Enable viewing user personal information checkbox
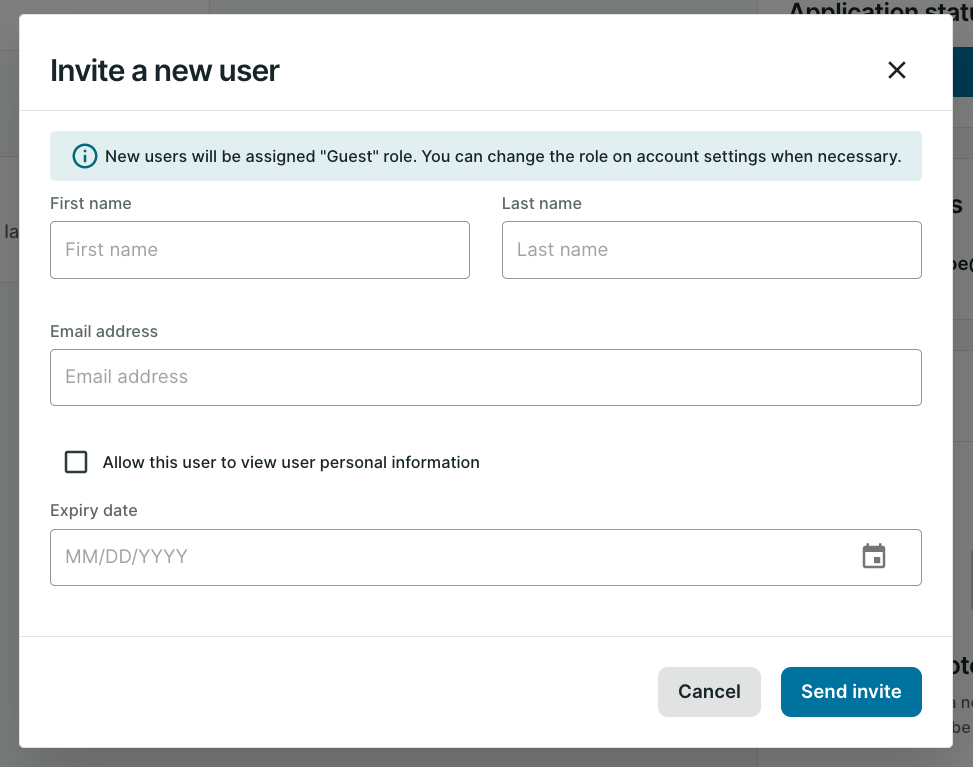The width and height of the screenshot is (973, 767). [x=76, y=462]
